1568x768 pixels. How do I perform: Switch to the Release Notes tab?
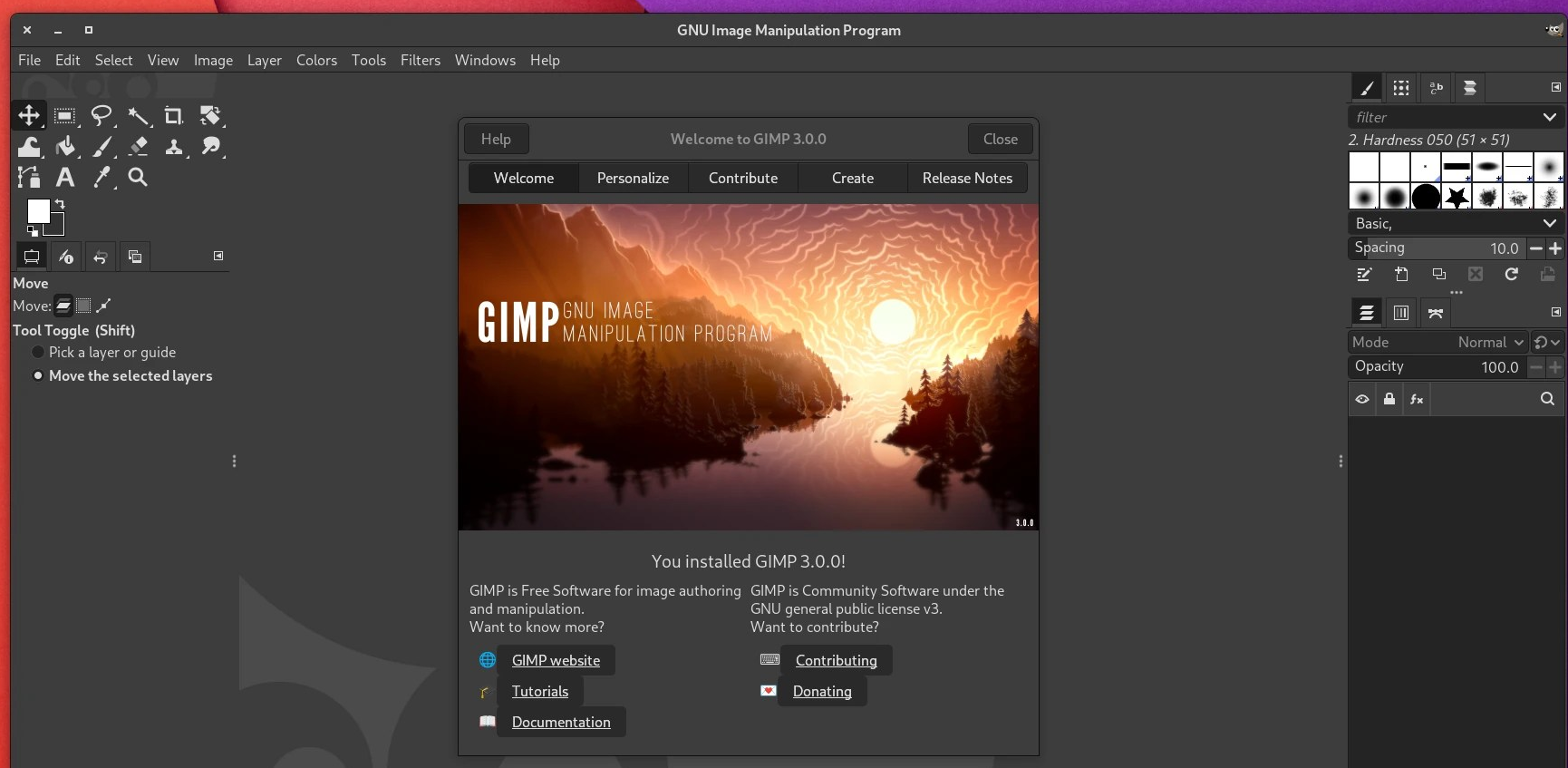pos(967,178)
